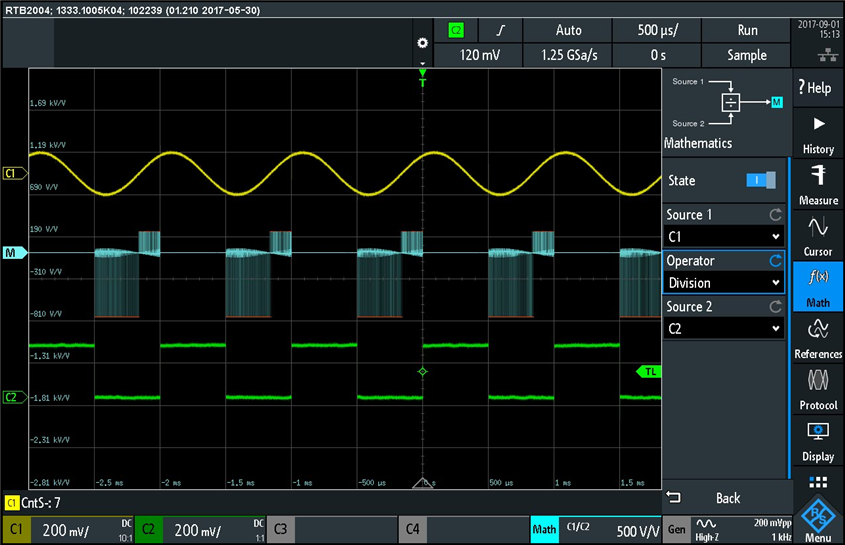The width and height of the screenshot is (845, 545).
Task: Select the Math tab in sidebar
Action: pos(818,287)
